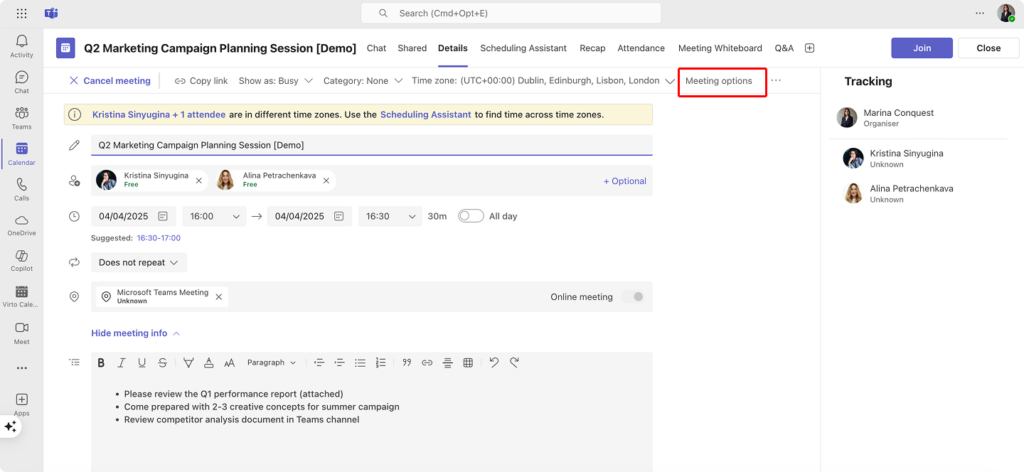Toggle the Online meeting switch
The height and width of the screenshot is (472, 1024).
(633, 297)
